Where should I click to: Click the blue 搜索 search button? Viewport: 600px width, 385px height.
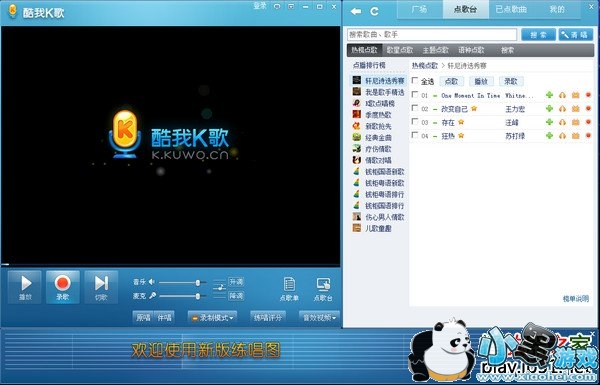(538, 35)
